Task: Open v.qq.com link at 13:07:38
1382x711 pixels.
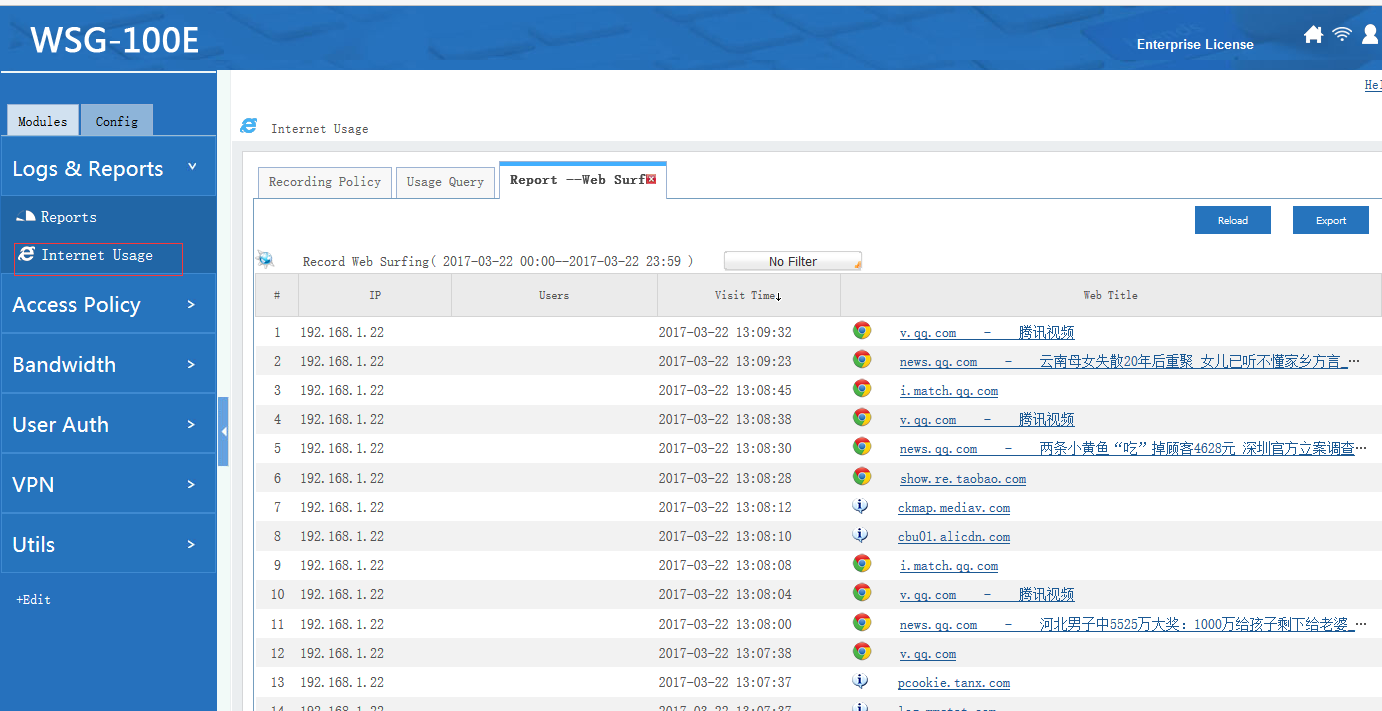Action: [928, 654]
